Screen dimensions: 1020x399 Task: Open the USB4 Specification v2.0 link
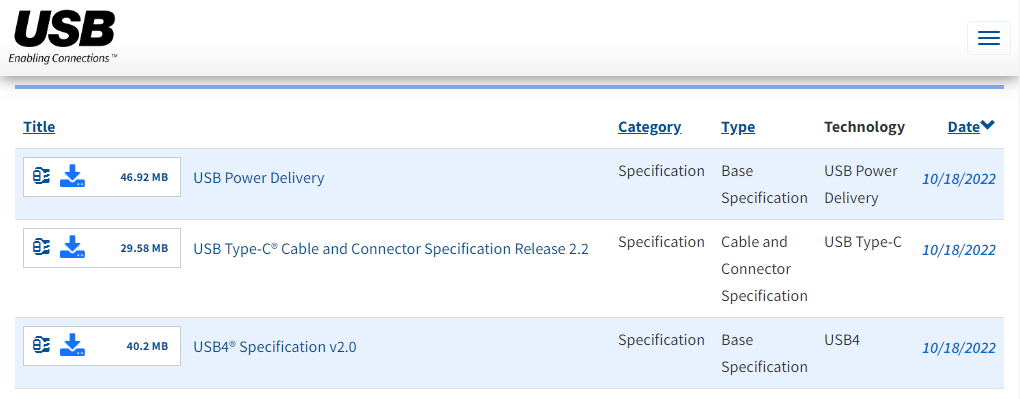pyautogui.click(x=275, y=347)
